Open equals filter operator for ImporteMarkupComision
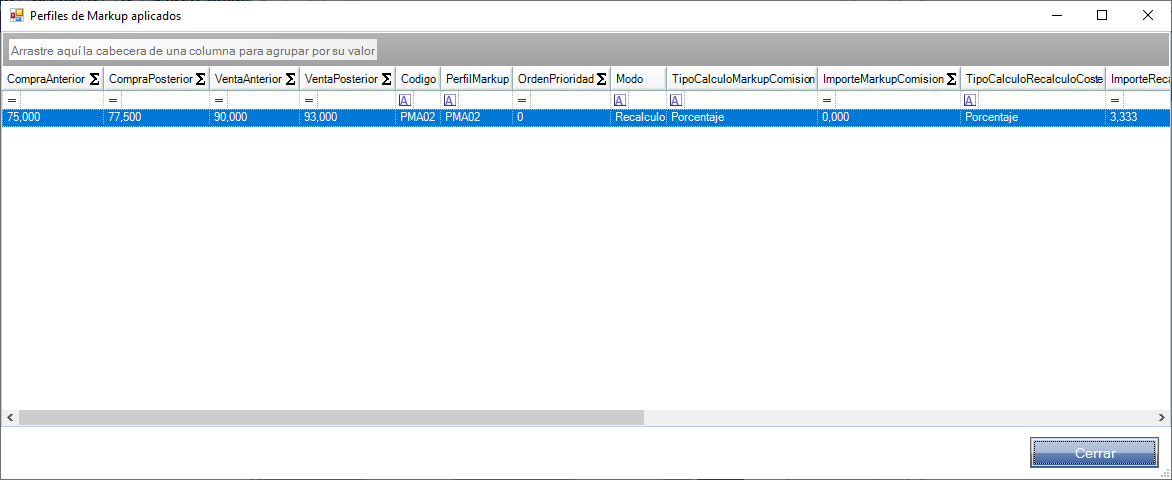Screen dimensions: 1172x480 [827, 100]
